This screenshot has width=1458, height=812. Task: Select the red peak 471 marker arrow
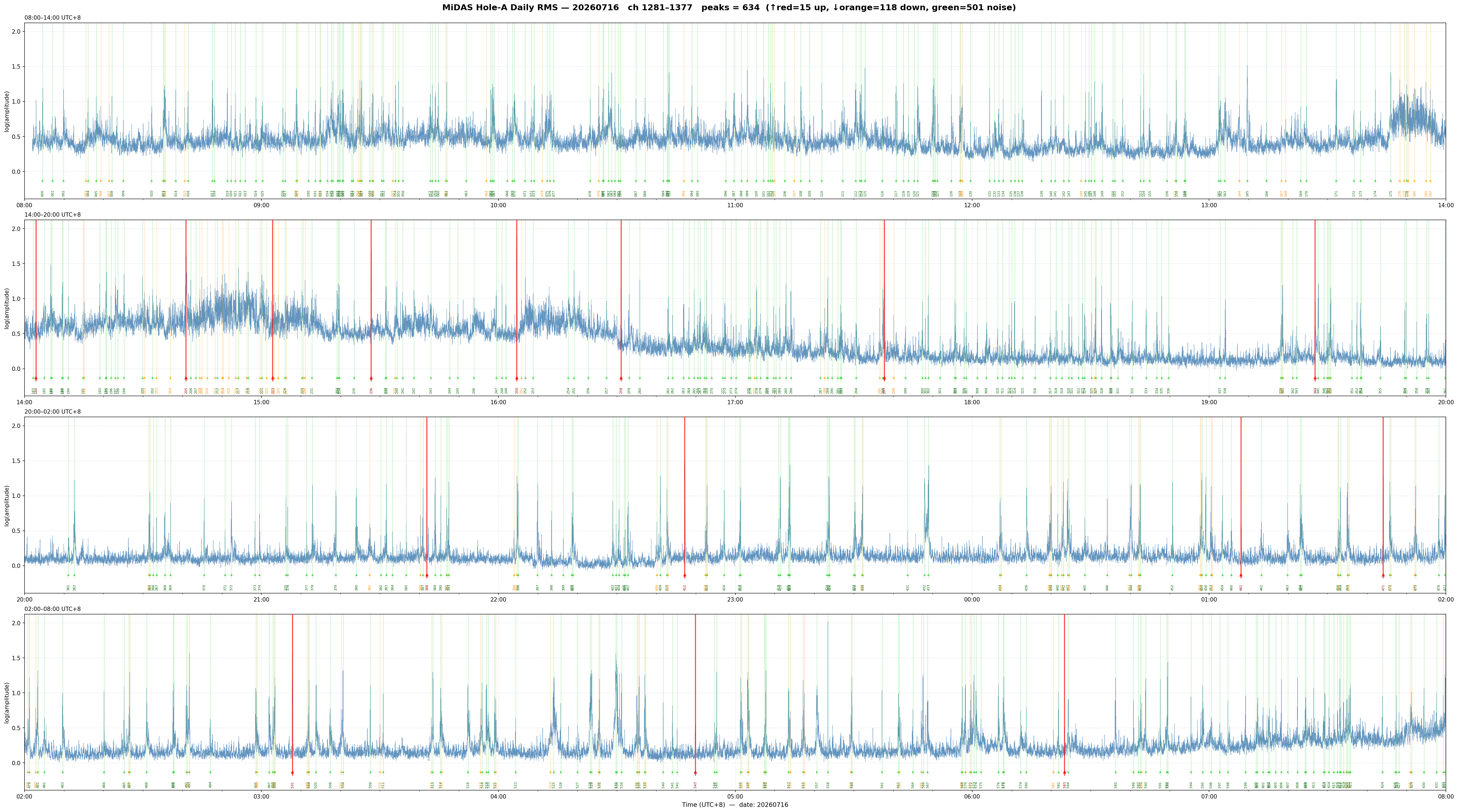tap(1383, 575)
